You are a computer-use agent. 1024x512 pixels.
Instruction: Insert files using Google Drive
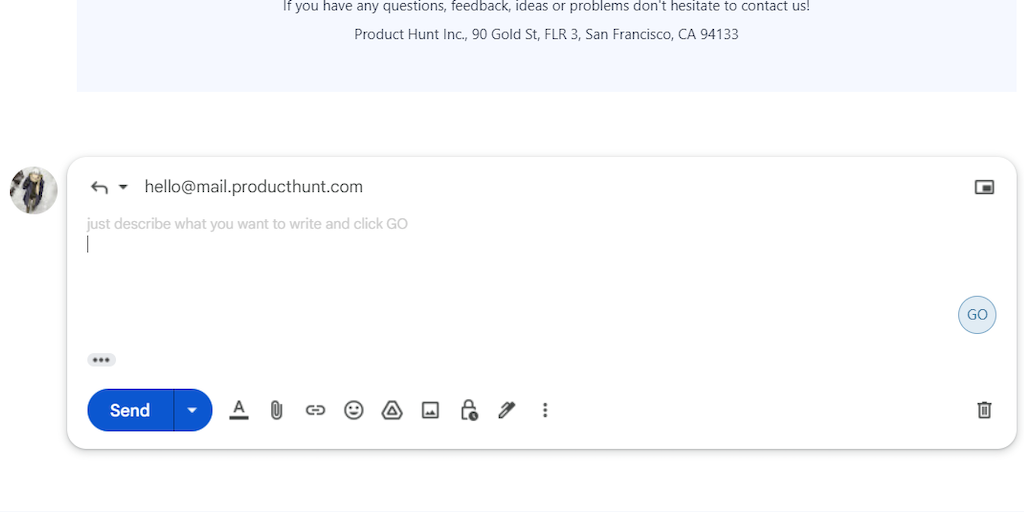click(392, 410)
